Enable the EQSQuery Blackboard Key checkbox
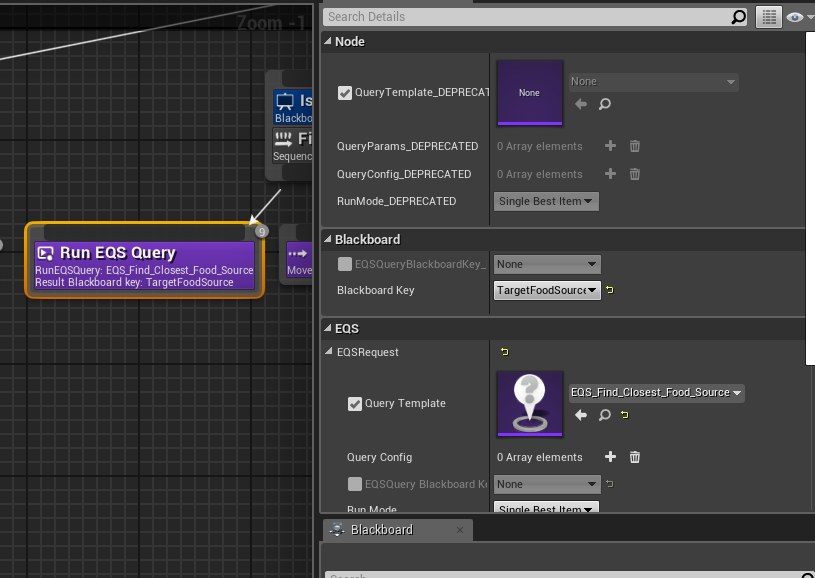Screen dimensions: 815x578 [354, 484]
